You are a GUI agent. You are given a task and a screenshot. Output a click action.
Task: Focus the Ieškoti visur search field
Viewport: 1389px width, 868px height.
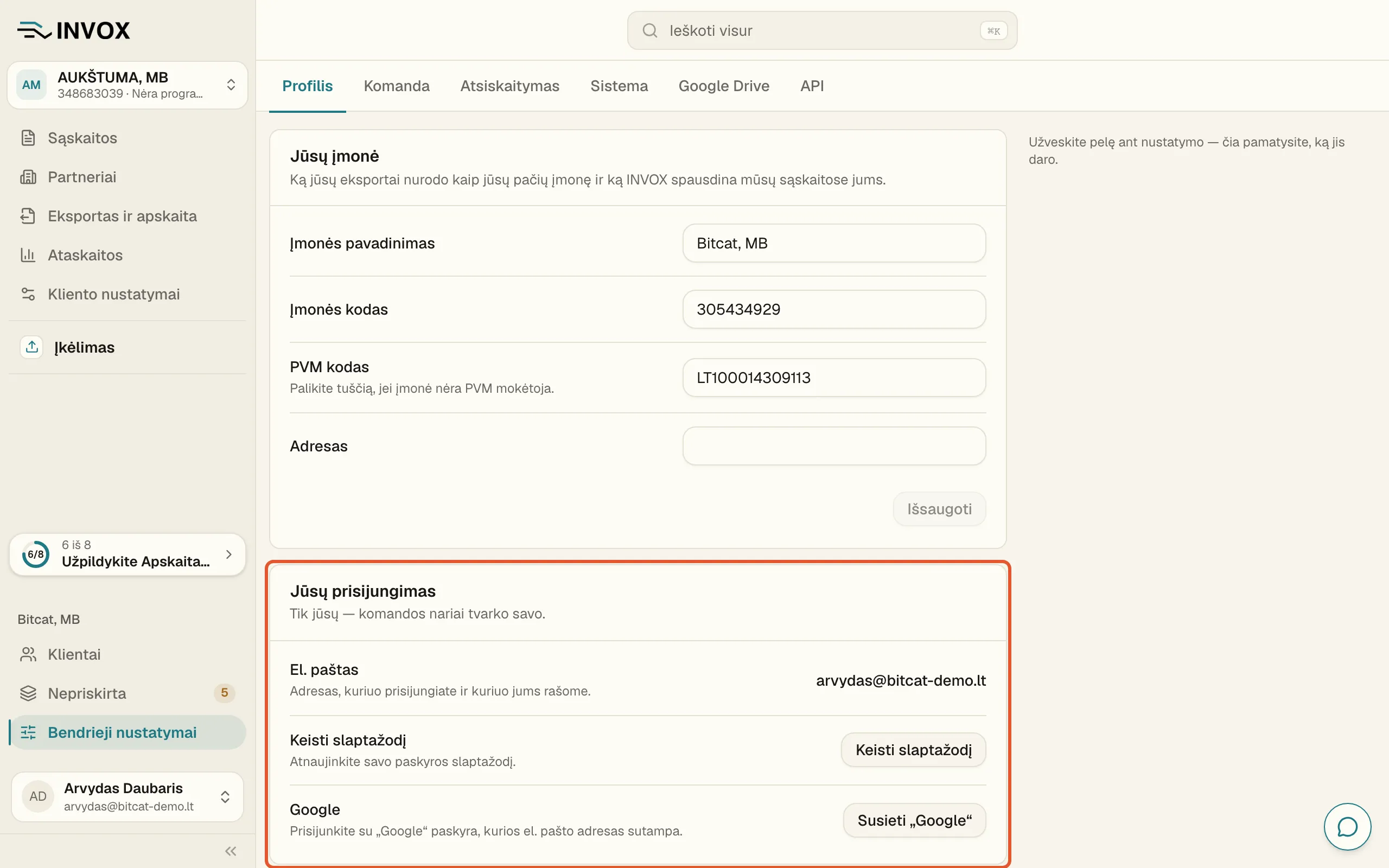pos(822,30)
